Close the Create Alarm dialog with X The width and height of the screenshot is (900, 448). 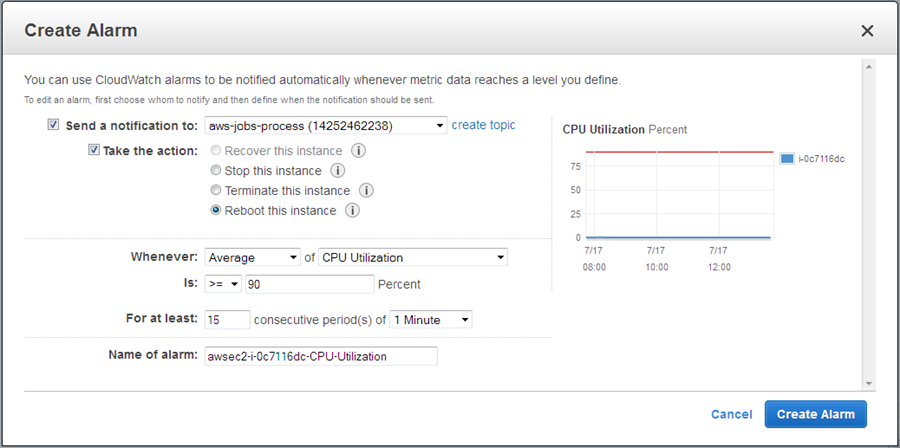867,31
